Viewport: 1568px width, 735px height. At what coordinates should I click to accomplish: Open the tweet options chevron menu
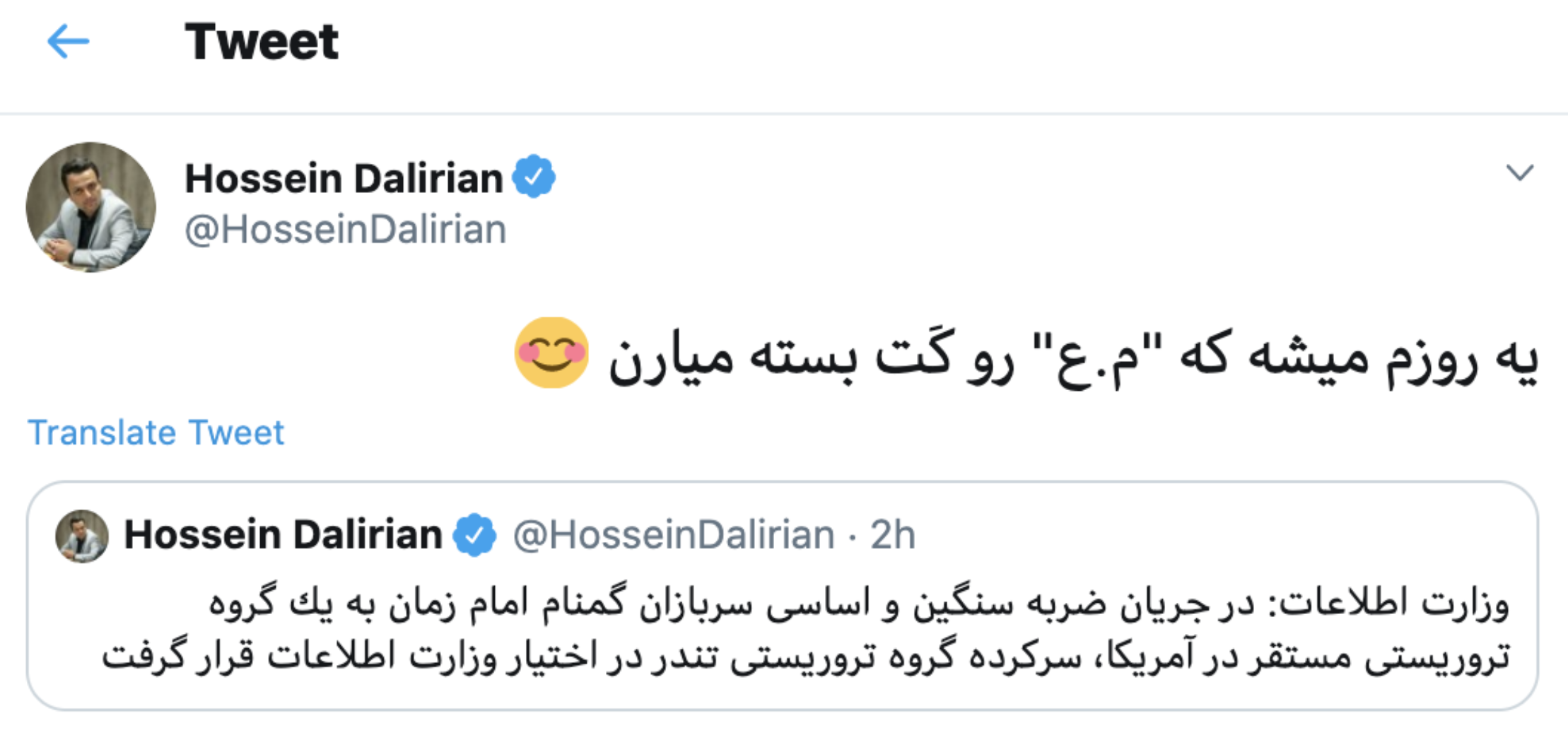tap(1519, 173)
